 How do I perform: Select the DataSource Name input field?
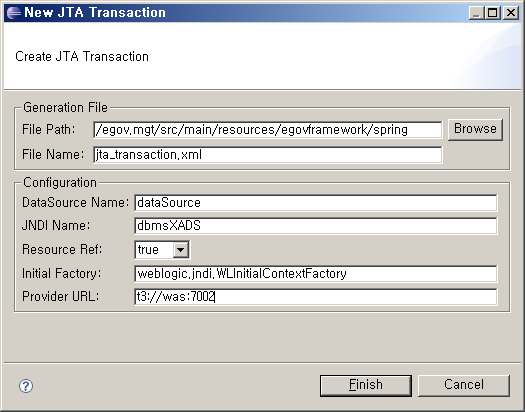(x=316, y=203)
